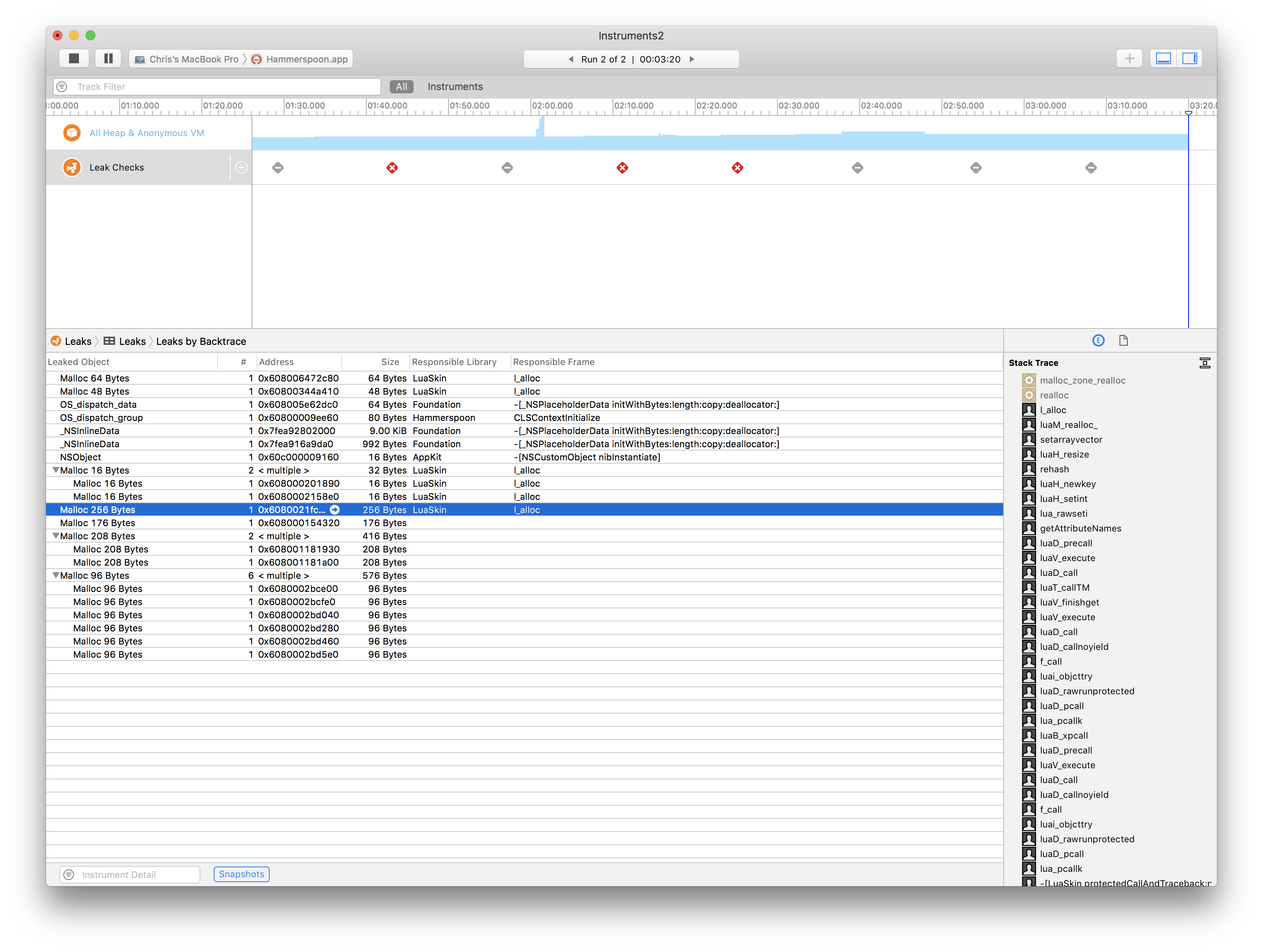Collapse the Malloc 208 Bytes group
1263x952 pixels.
coord(56,536)
